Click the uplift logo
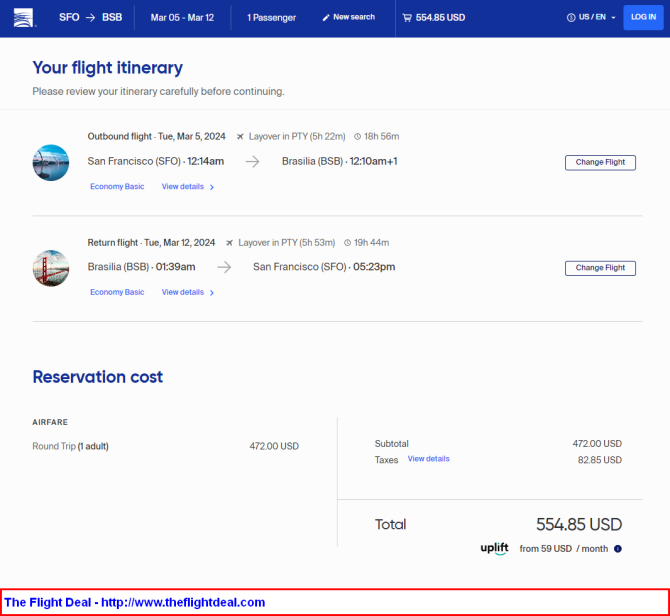670x616 pixels. (494, 548)
